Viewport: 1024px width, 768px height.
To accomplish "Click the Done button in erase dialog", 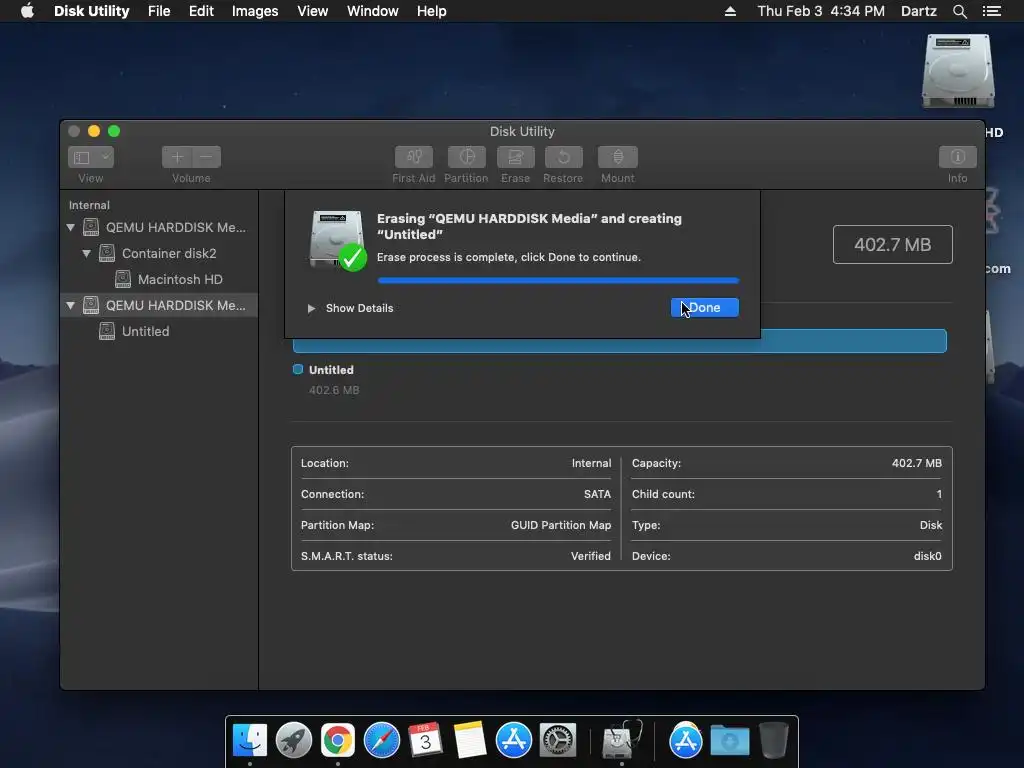I will point(704,308).
